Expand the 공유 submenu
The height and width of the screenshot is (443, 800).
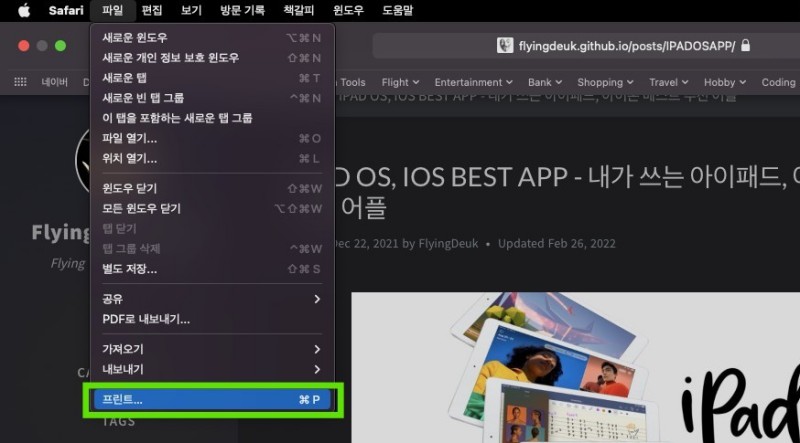[212, 299]
